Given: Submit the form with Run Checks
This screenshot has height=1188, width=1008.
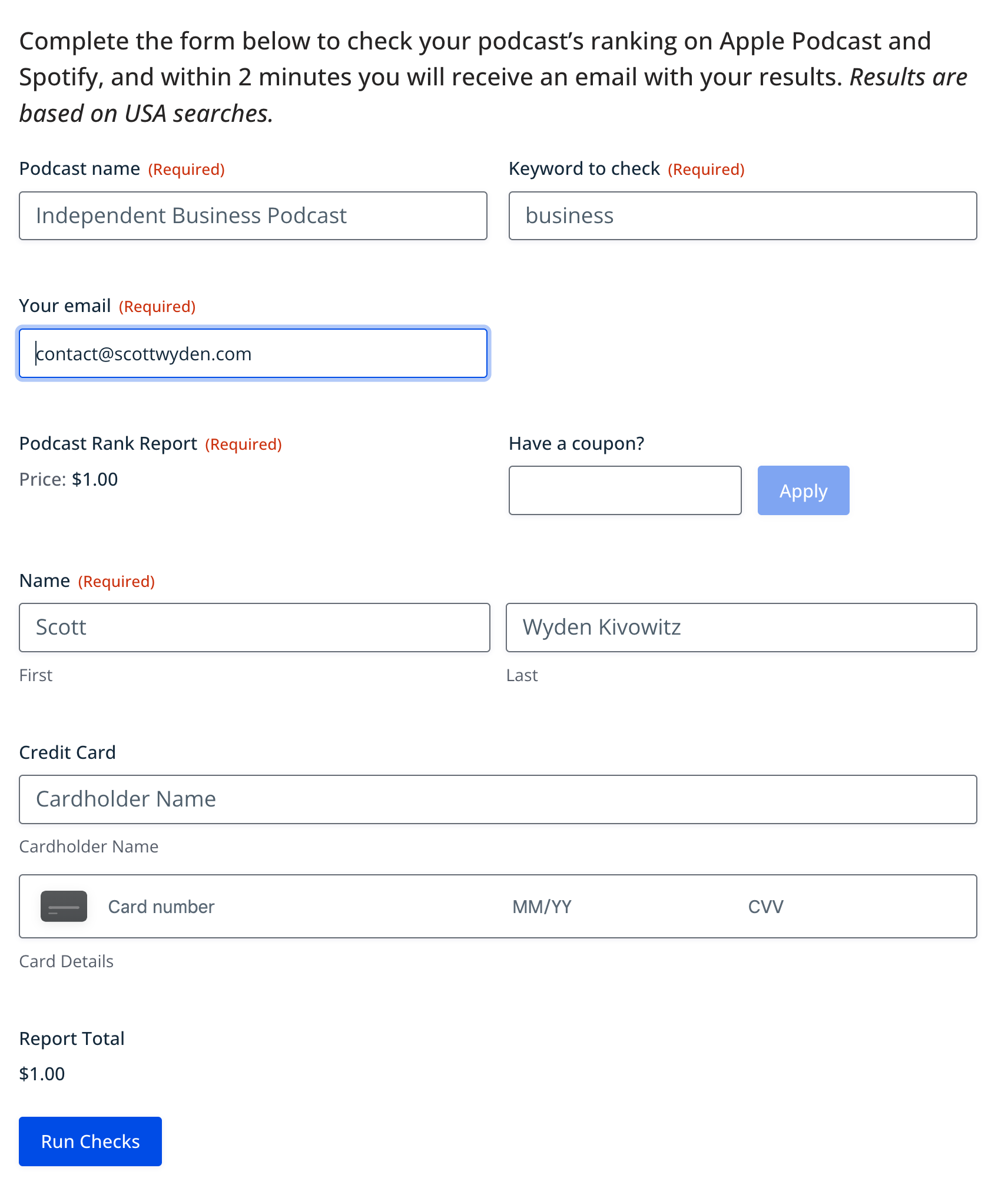Looking at the screenshot, I should coord(90,1141).
